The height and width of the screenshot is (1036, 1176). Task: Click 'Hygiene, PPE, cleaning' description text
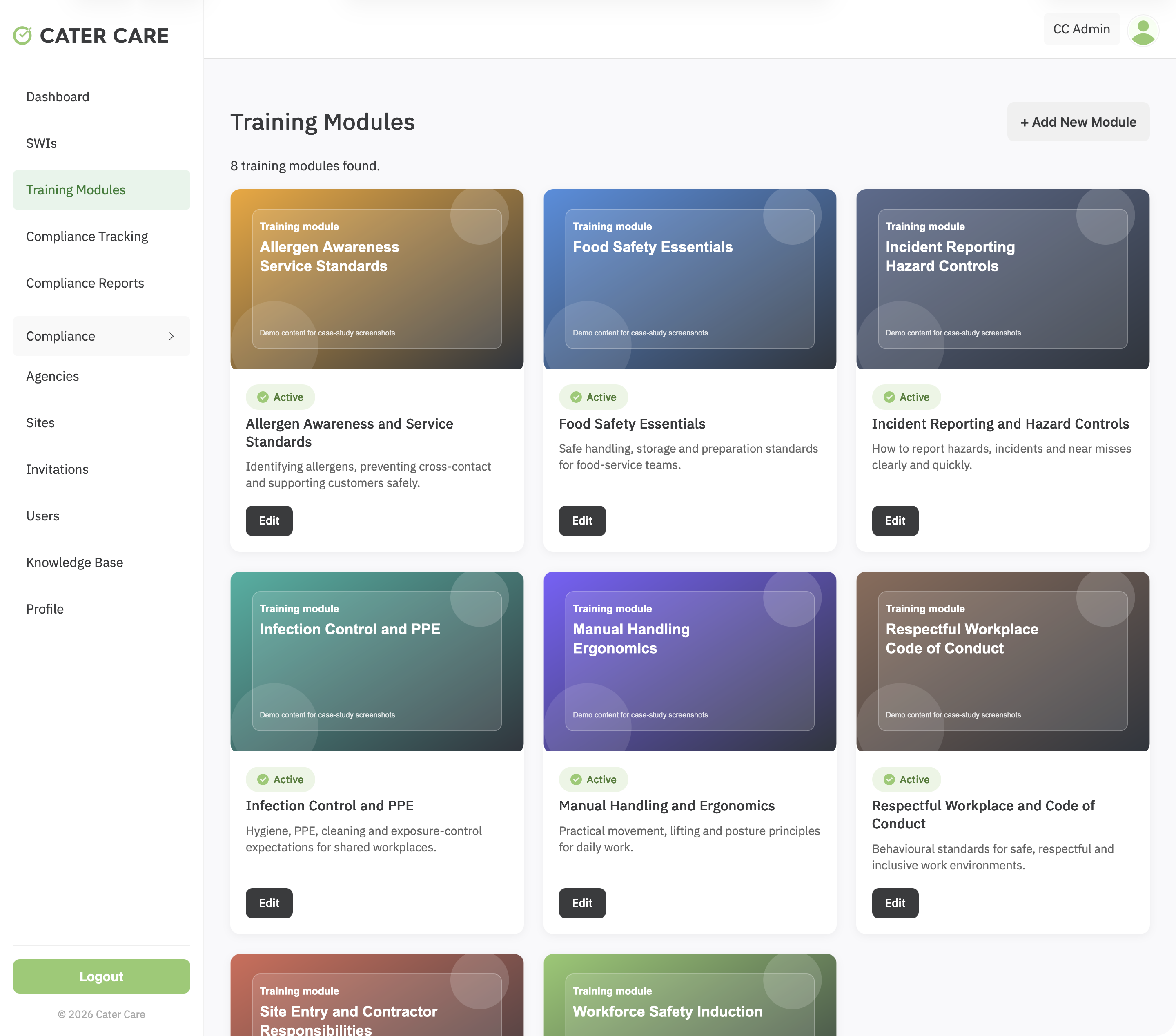363,839
